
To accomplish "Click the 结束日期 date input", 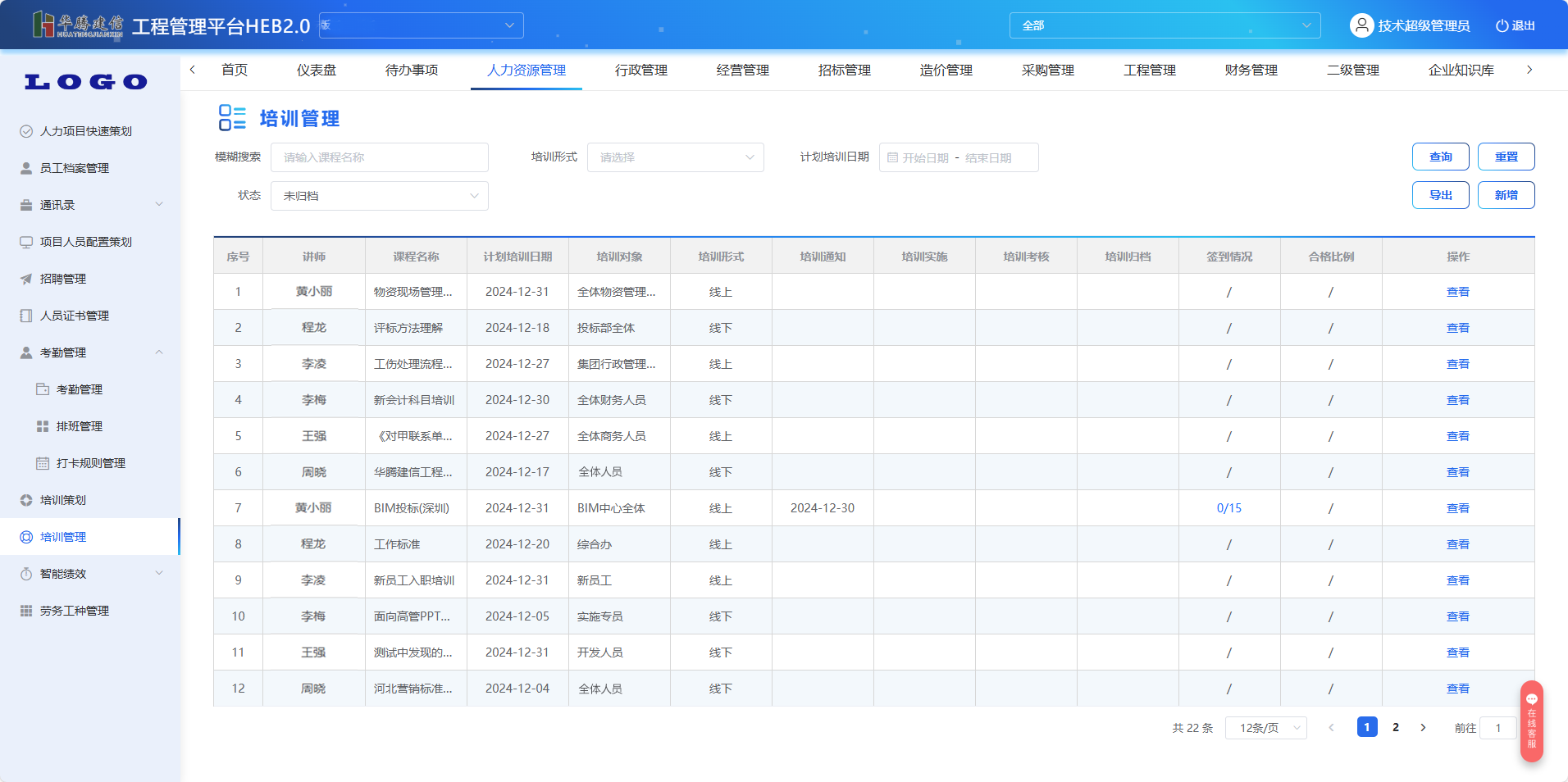I will pyautogui.click(x=988, y=158).
